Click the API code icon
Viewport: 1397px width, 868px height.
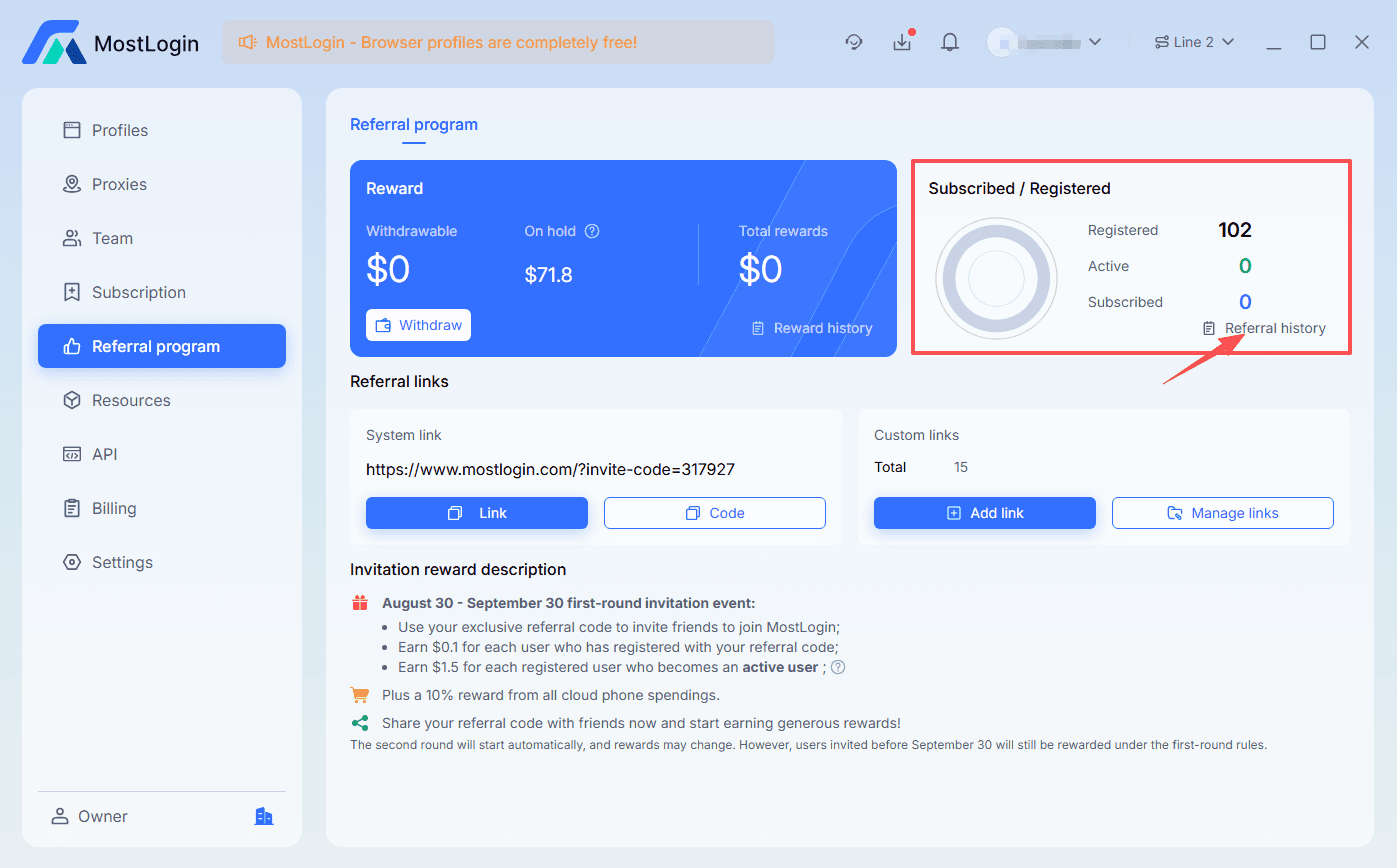71,454
